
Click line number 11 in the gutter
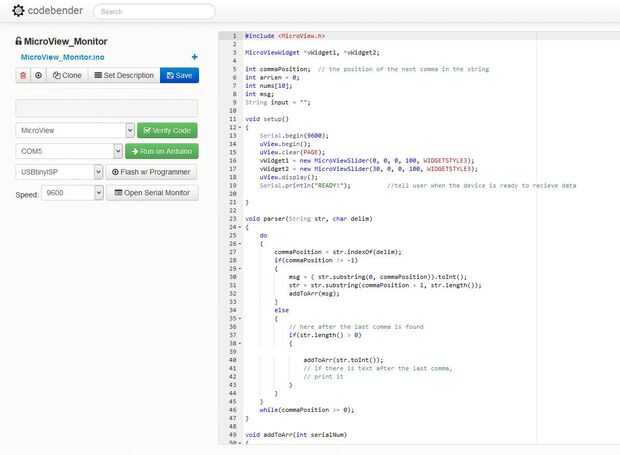232,119
